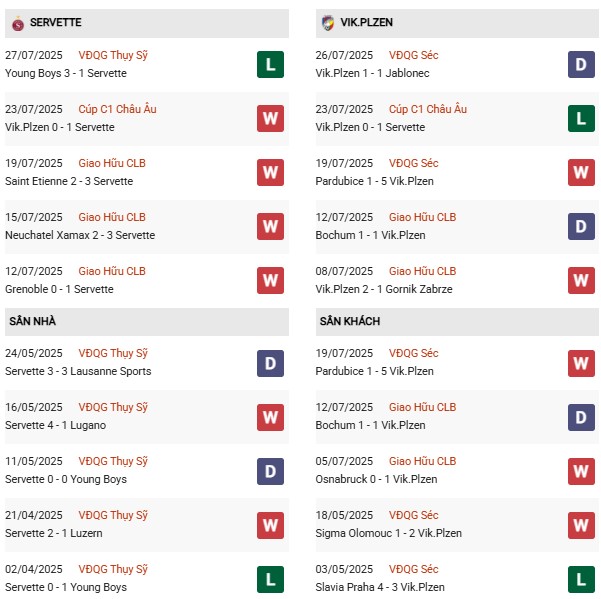This screenshot has width=601, height=599.
Task: Click the D badge for Servette 3-3 Lausanne Sports
Action: (270, 362)
